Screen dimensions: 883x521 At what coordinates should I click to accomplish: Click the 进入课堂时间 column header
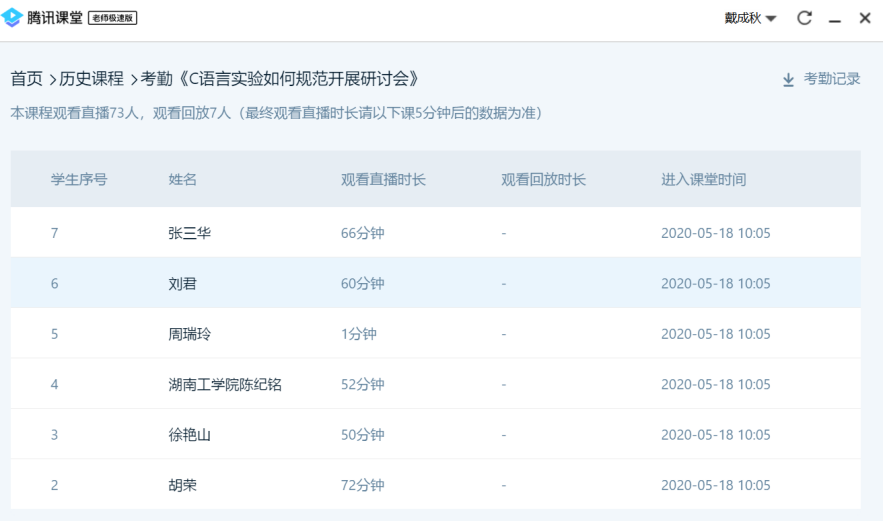point(703,180)
